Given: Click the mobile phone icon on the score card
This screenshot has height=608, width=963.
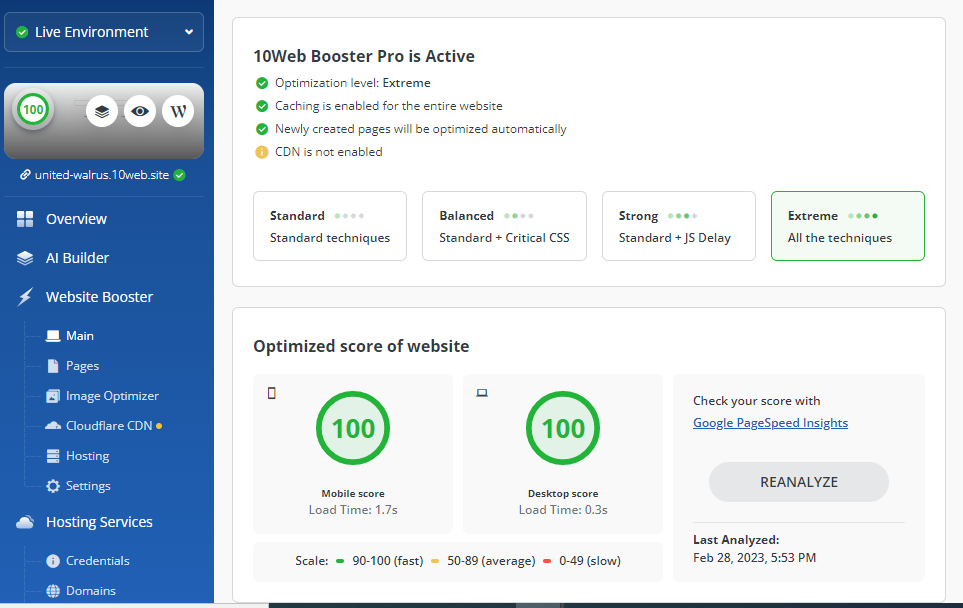Looking at the screenshot, I should (x=271, y=393).
